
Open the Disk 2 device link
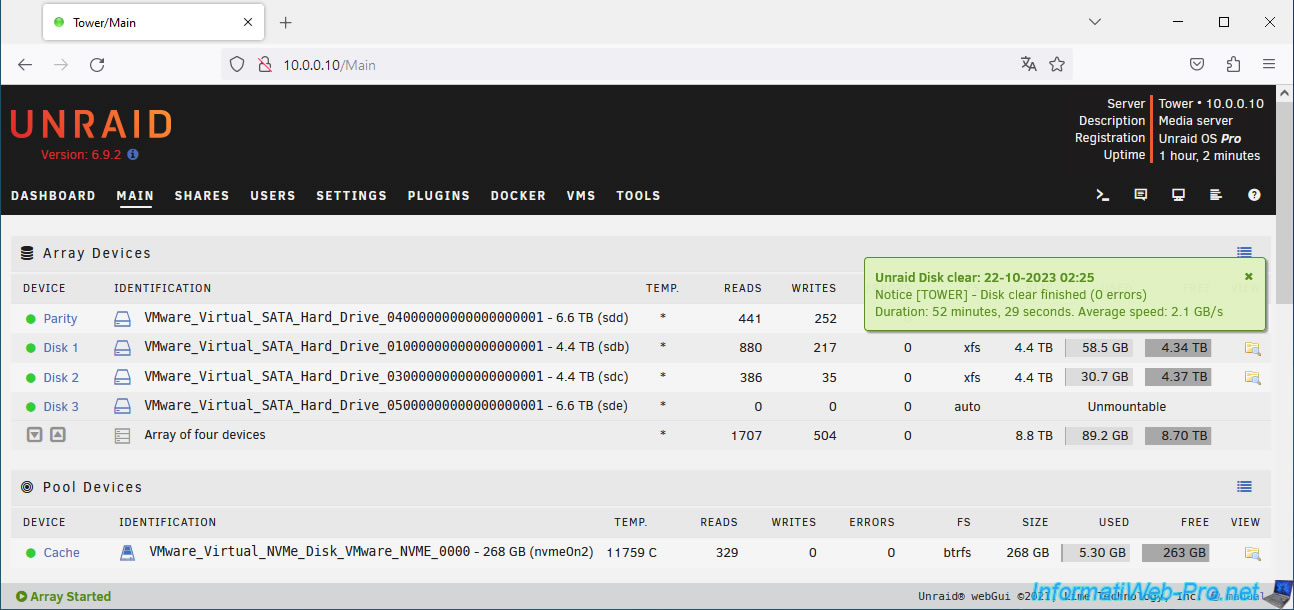point(61,378)
